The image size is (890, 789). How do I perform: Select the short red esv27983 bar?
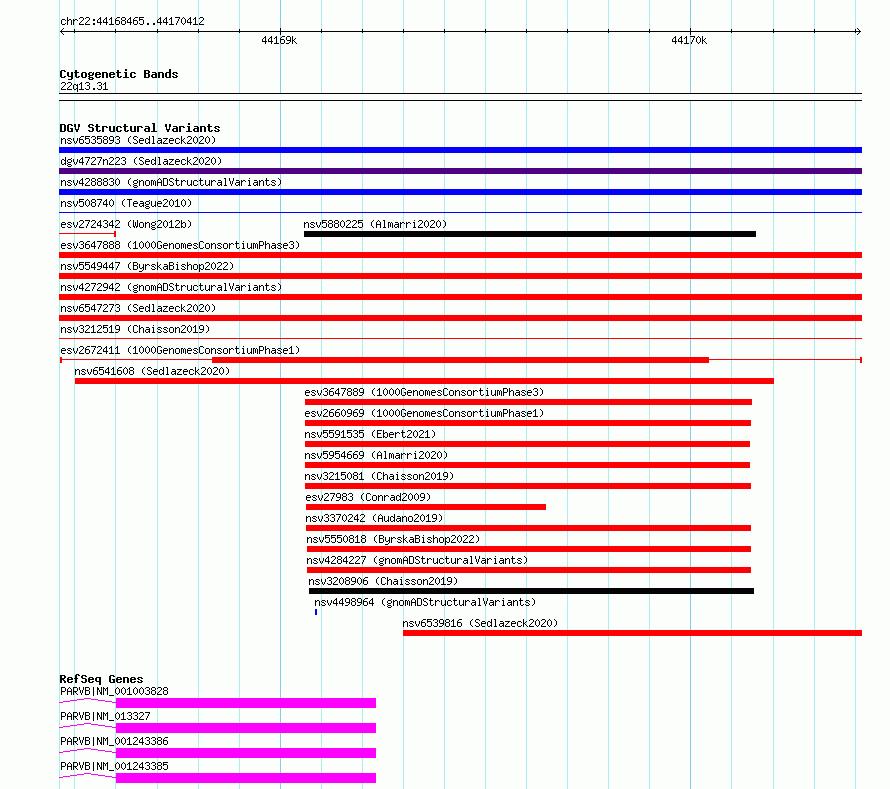pos(426,507)
